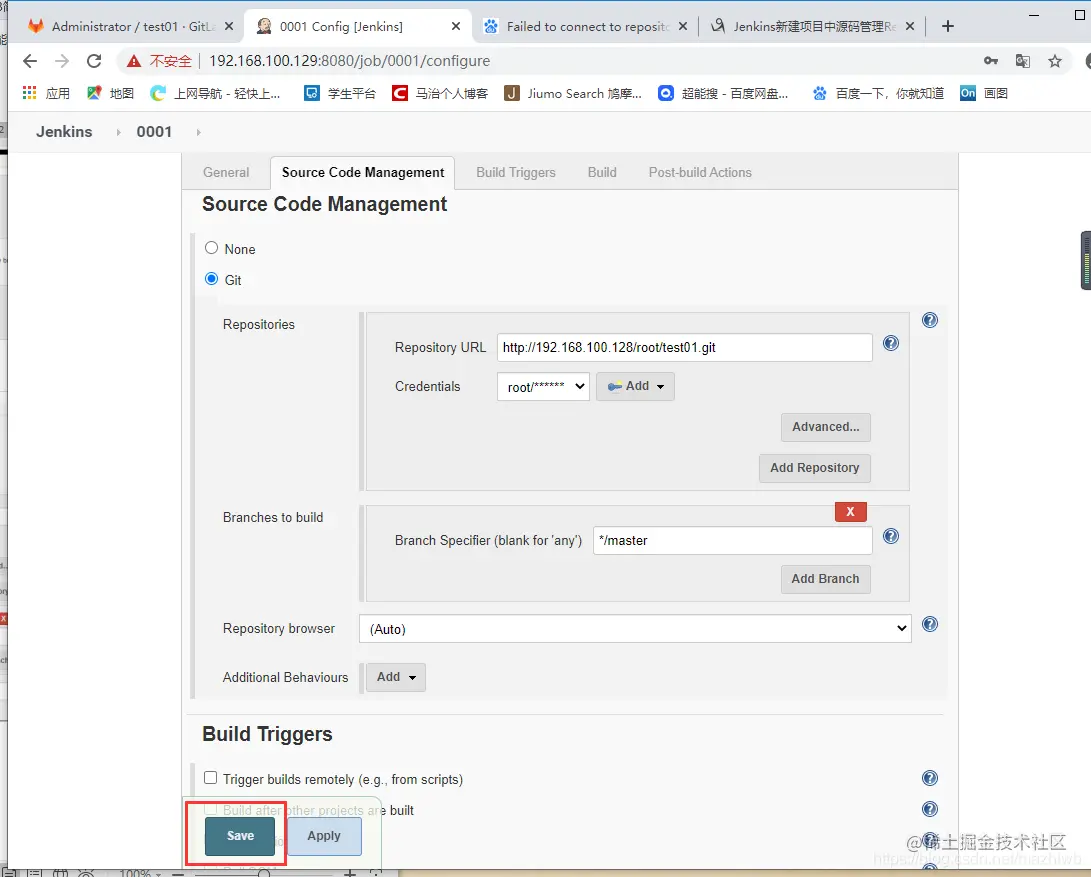1091x877 pixels.
Task: Open the Repository browser (Auto) dropdown
Action: click(x=635, y=629)
